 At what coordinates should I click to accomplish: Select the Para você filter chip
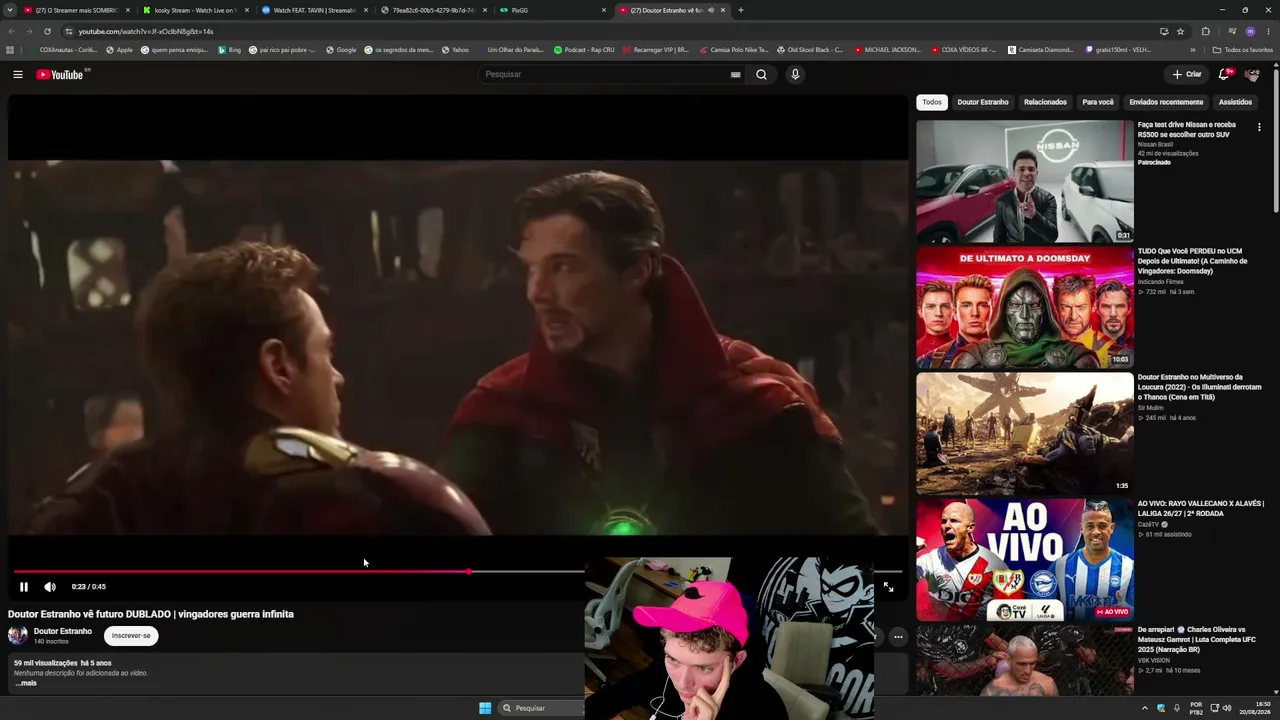[x=1098, y=102]
